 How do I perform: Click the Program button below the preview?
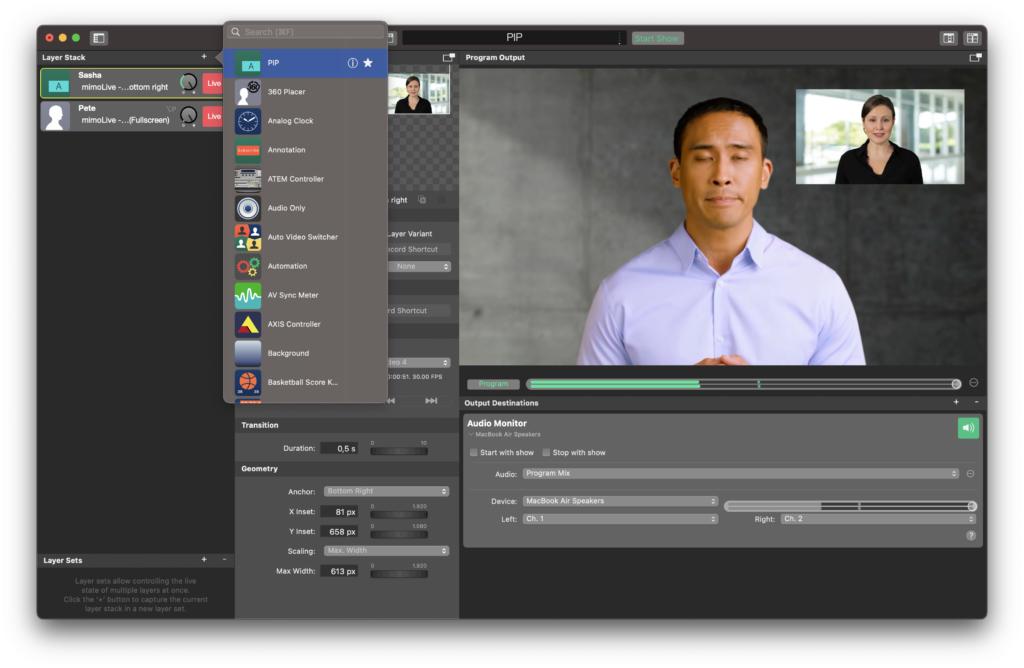(493, 384)
